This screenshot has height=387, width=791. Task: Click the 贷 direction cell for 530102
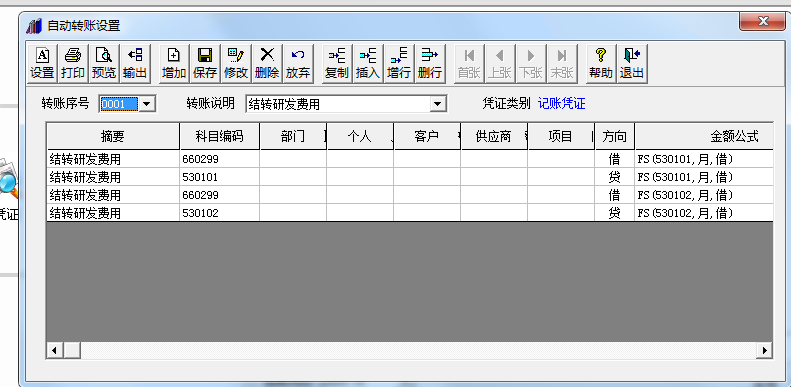[615, 213]
